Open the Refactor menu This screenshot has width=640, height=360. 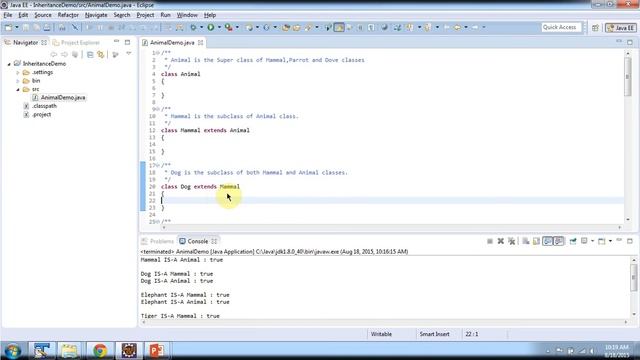tap(68, 15)
